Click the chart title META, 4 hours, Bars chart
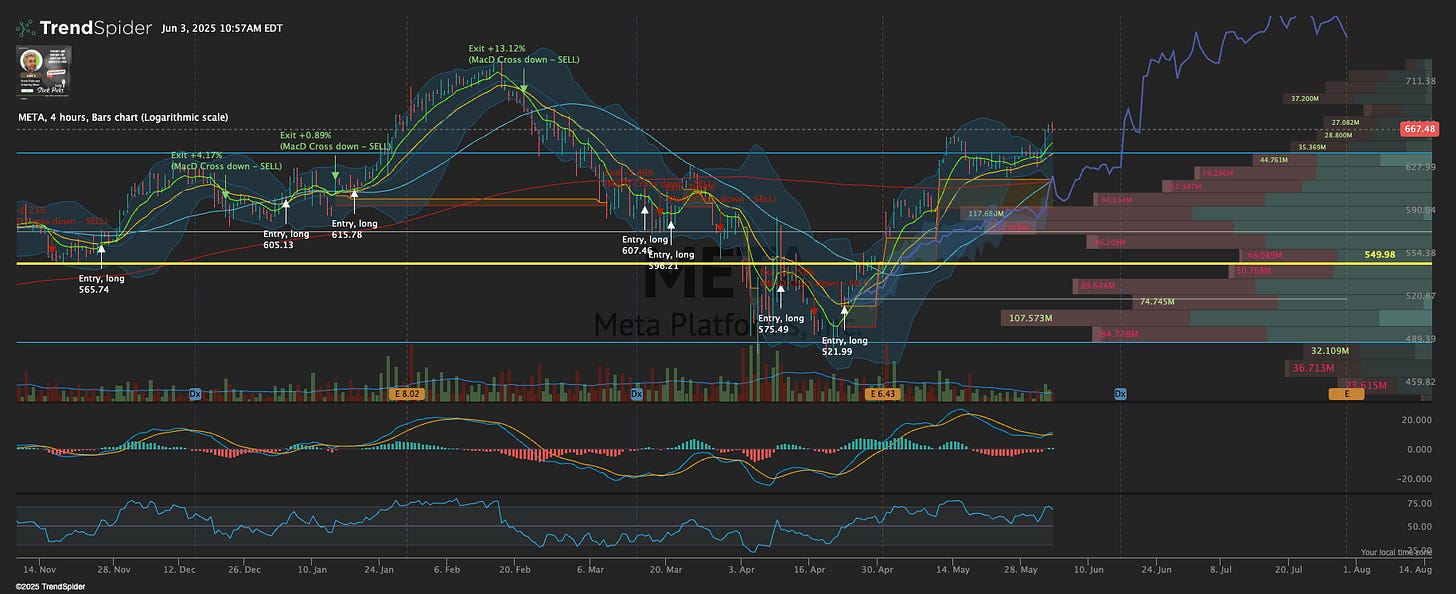 [x=123, y=117]
